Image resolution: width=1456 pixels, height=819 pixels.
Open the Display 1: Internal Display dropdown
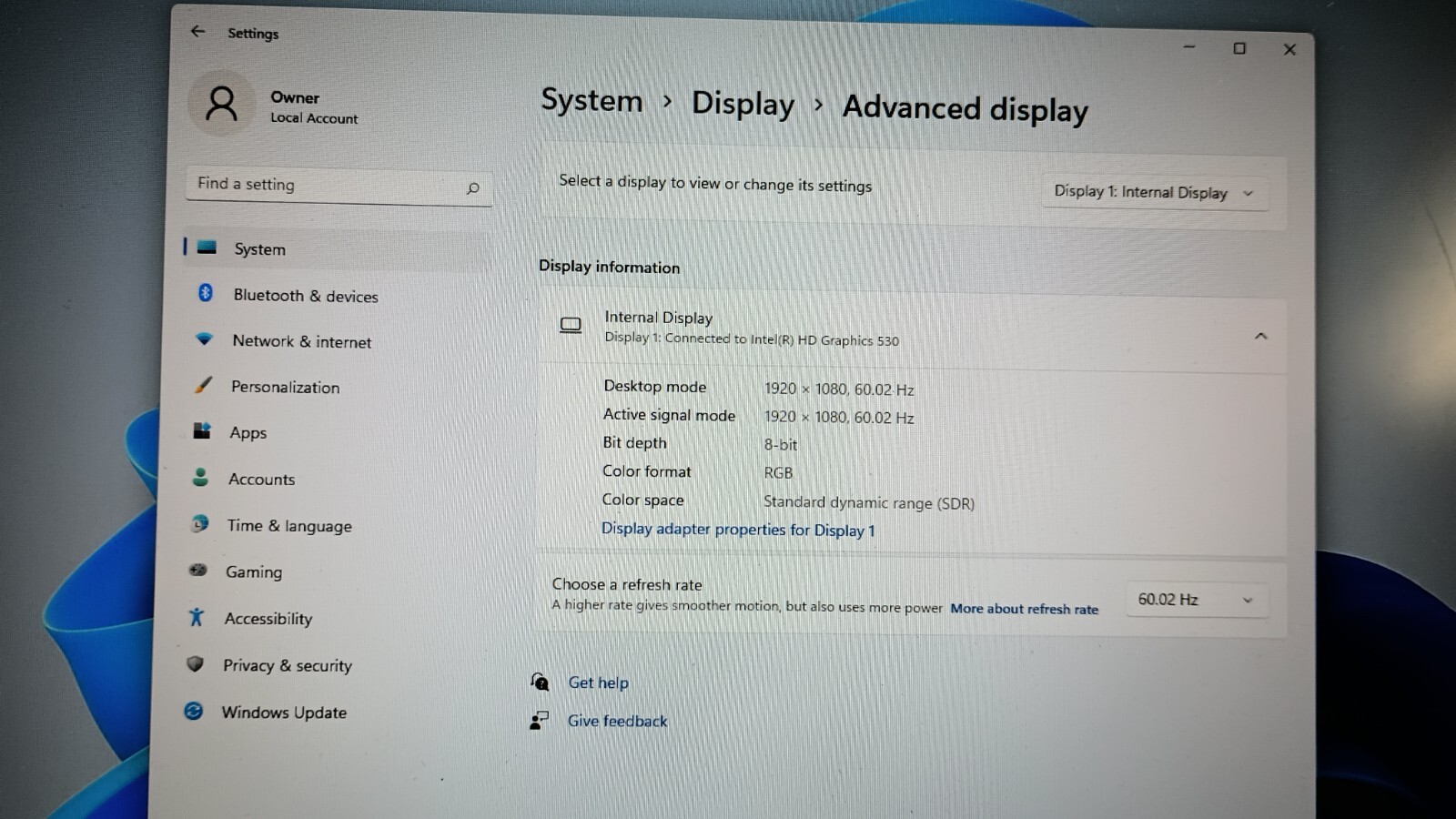(1155, 192)
